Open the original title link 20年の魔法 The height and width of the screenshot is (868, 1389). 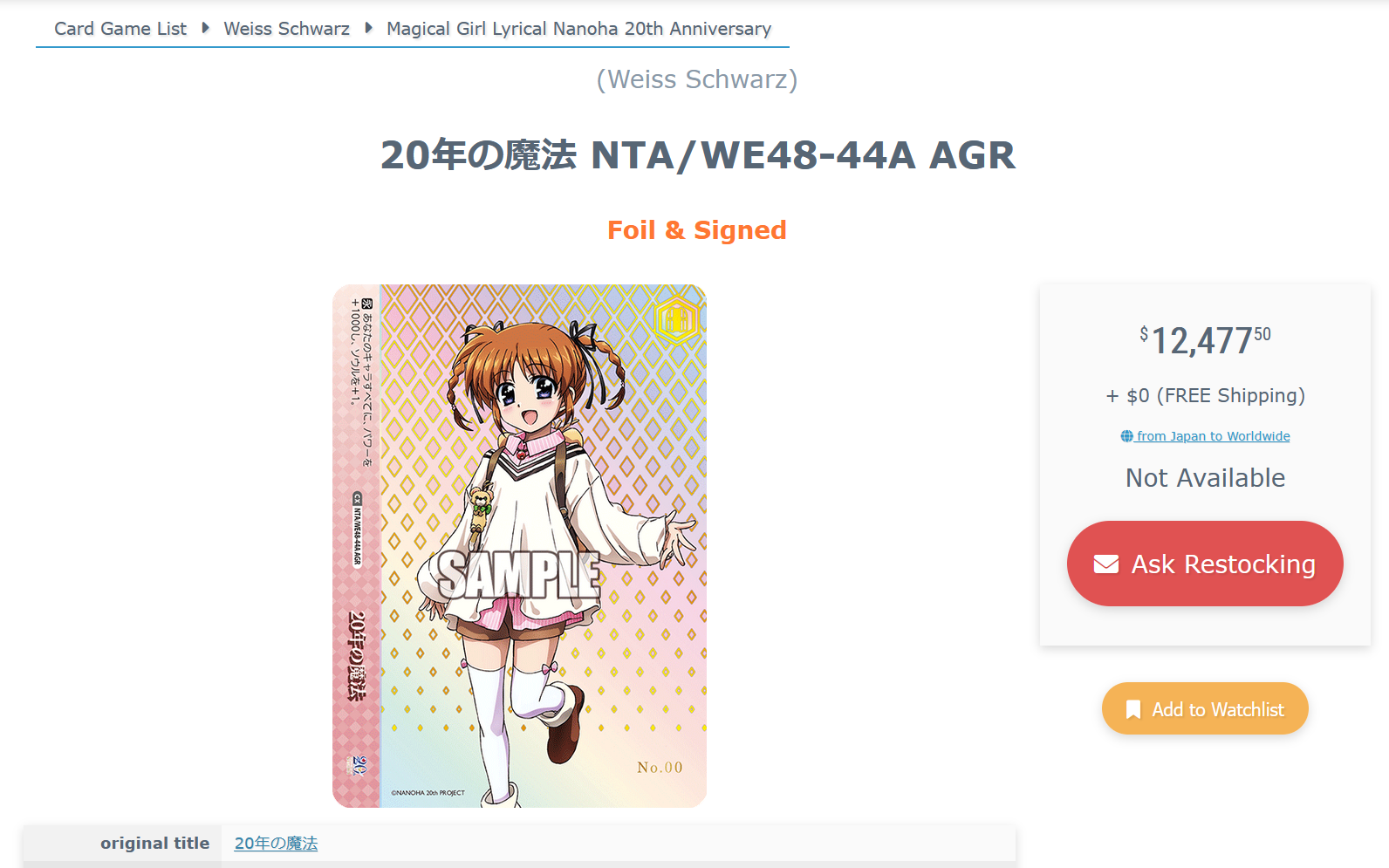(276, 844)
